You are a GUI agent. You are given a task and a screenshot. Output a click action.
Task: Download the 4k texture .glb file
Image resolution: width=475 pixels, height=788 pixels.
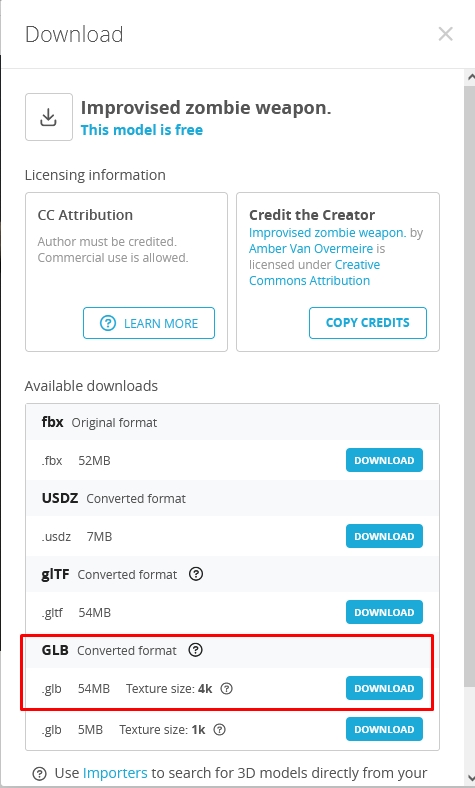coord(384,688)
